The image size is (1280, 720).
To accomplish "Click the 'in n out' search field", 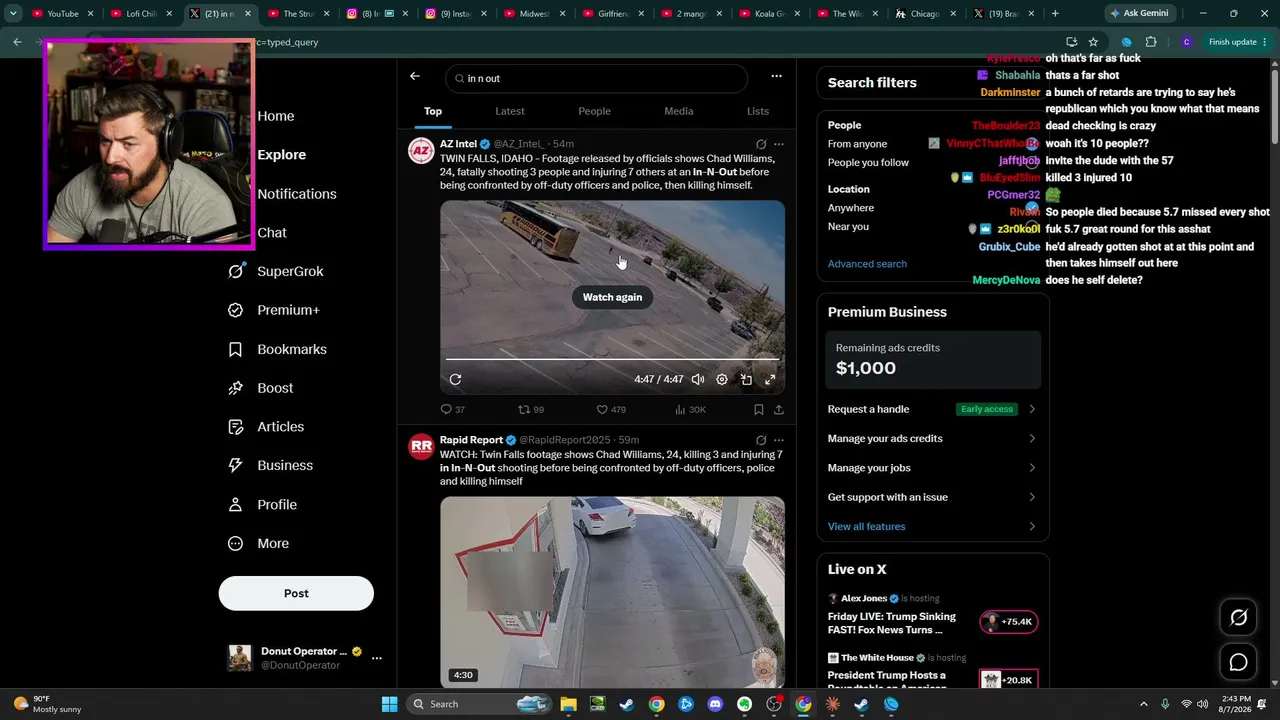I will (x=597, y=79).
